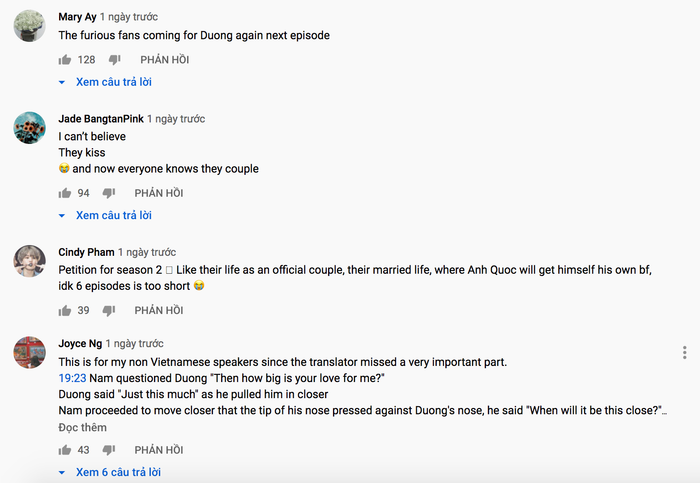Viewport: 700px width, 483px height.
Task: Dislike Cindy Pham's comment
Action: (x=109, y=310)
